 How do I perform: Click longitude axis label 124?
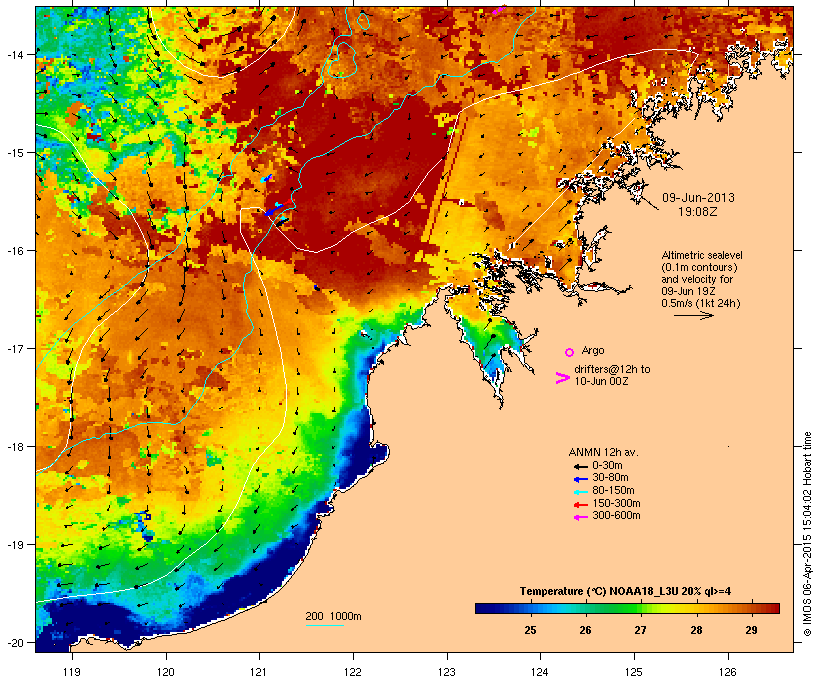pyautogui.click(x=540, y=672)
